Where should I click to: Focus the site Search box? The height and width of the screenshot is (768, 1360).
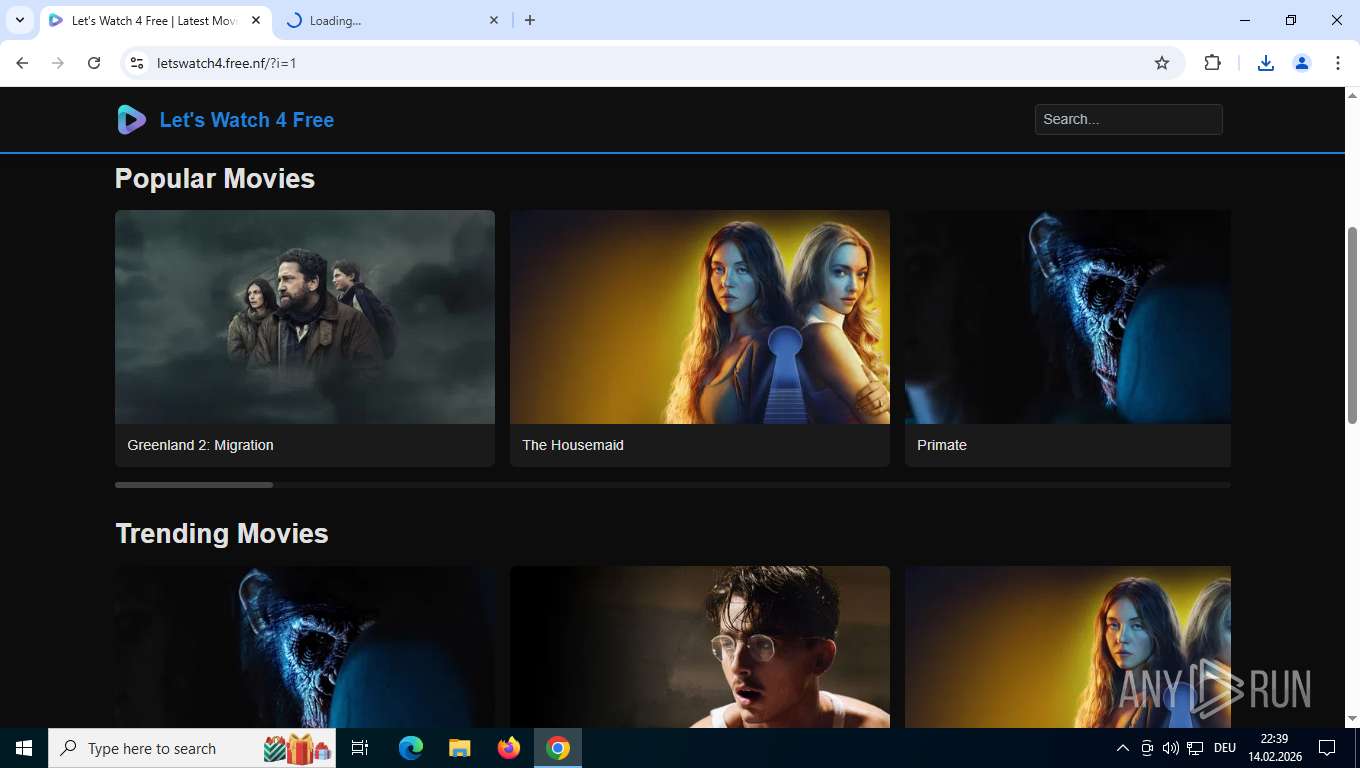1128,119
